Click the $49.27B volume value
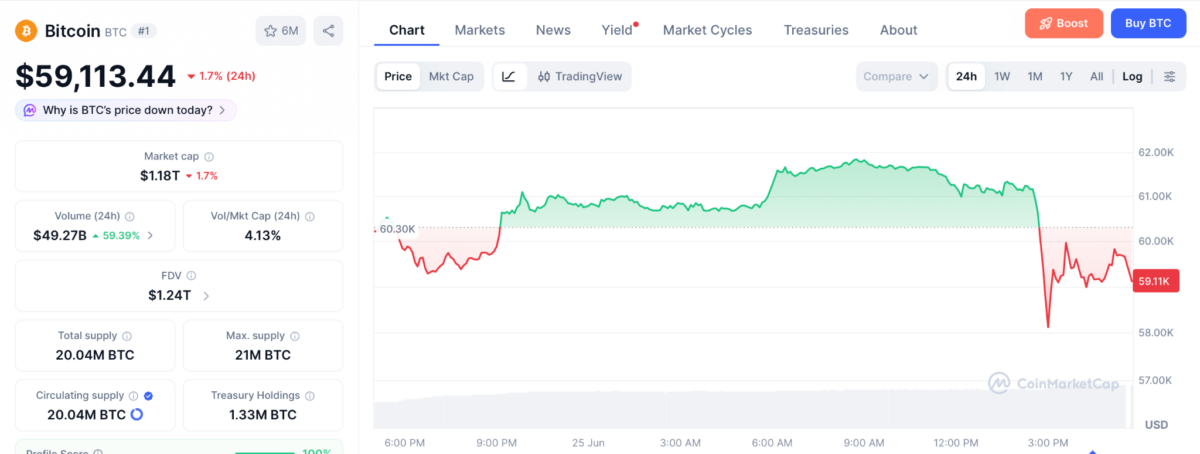Screen dimensions: 1200x454 click(61, 236)
